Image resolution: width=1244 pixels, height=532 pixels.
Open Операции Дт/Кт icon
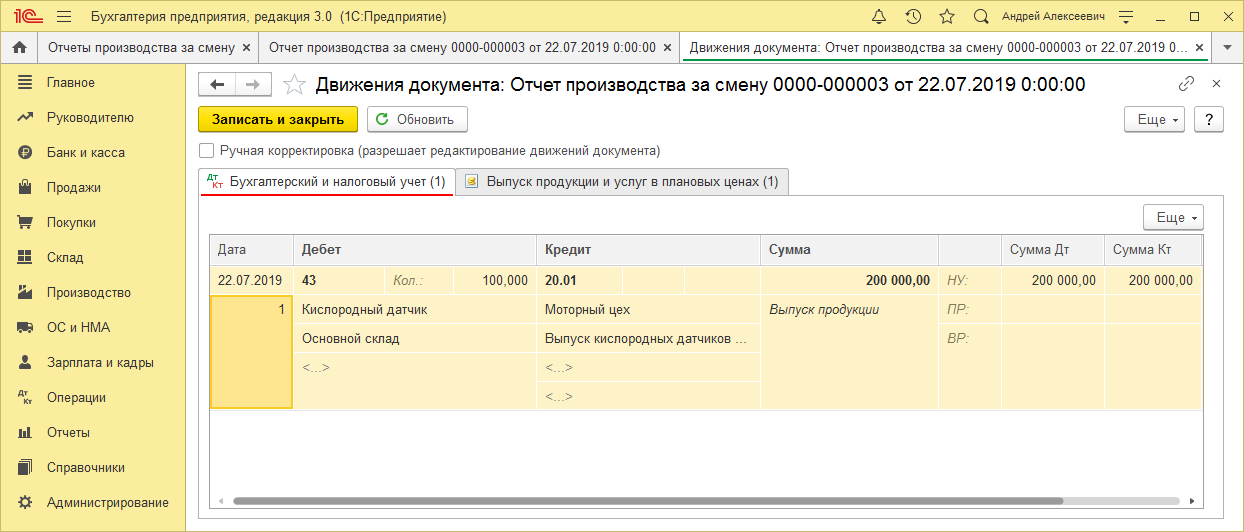pos(26,397)
